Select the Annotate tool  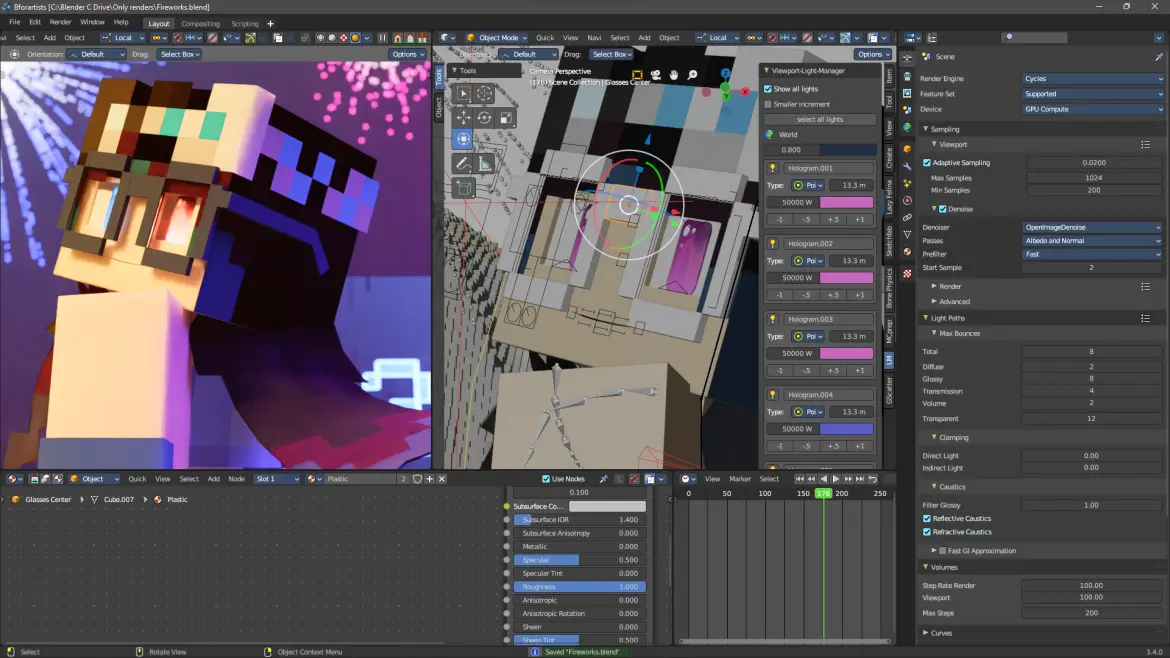[x=462, y=163]
